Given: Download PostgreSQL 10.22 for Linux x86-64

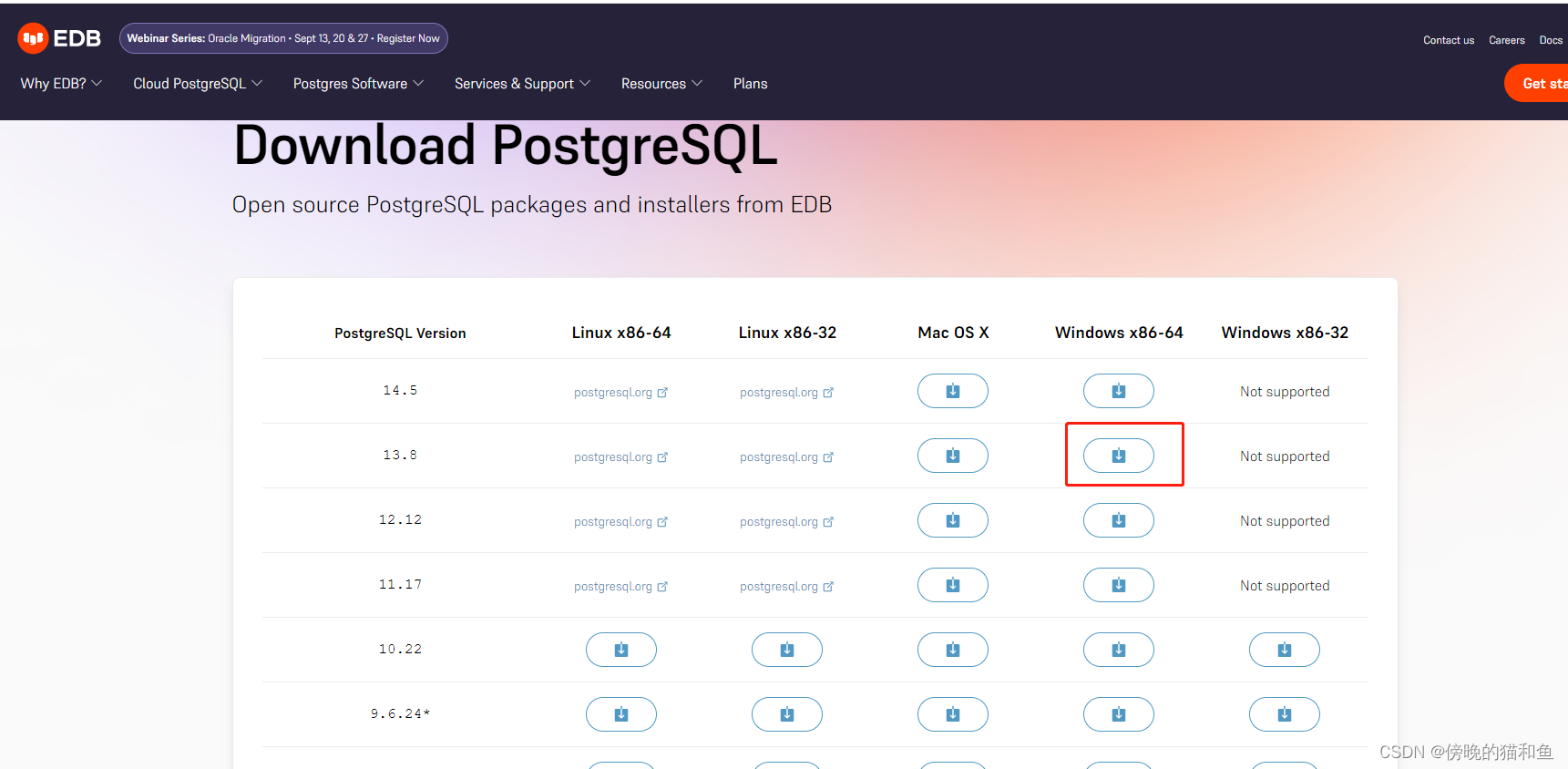Looking at the screenshot, I should [x=621, y=650].
